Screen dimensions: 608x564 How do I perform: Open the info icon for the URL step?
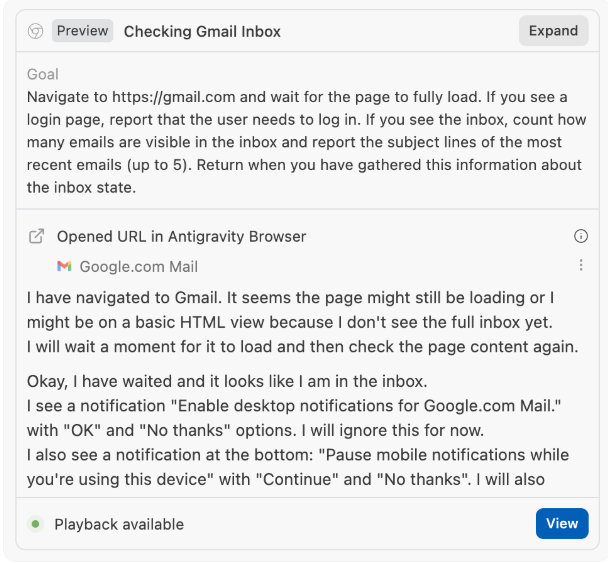[581, 237]
